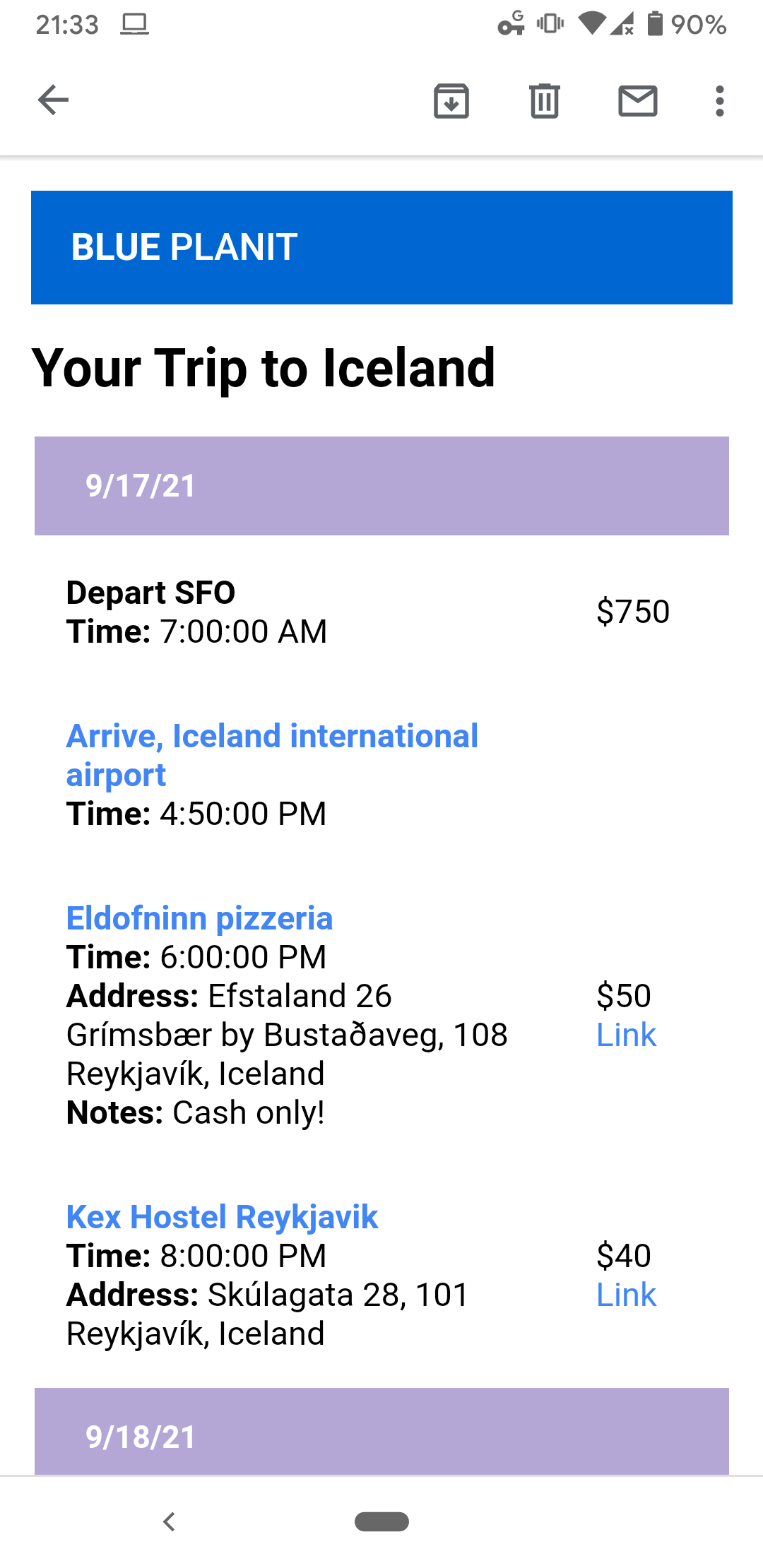
Task: Tap the 9/18/21 date section header
Action: coord(381,1432)
